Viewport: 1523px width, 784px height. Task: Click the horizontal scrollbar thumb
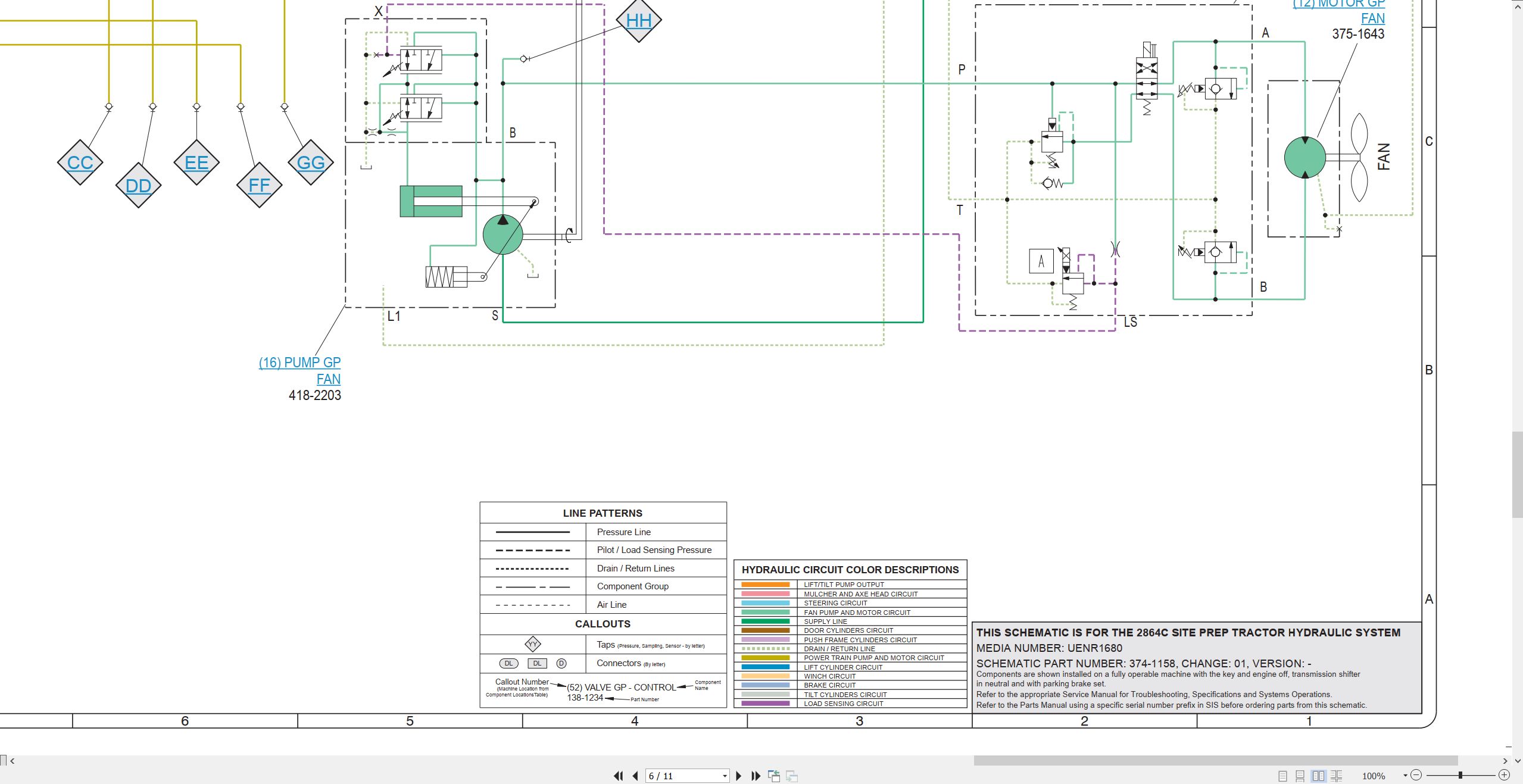(1216, 760)
